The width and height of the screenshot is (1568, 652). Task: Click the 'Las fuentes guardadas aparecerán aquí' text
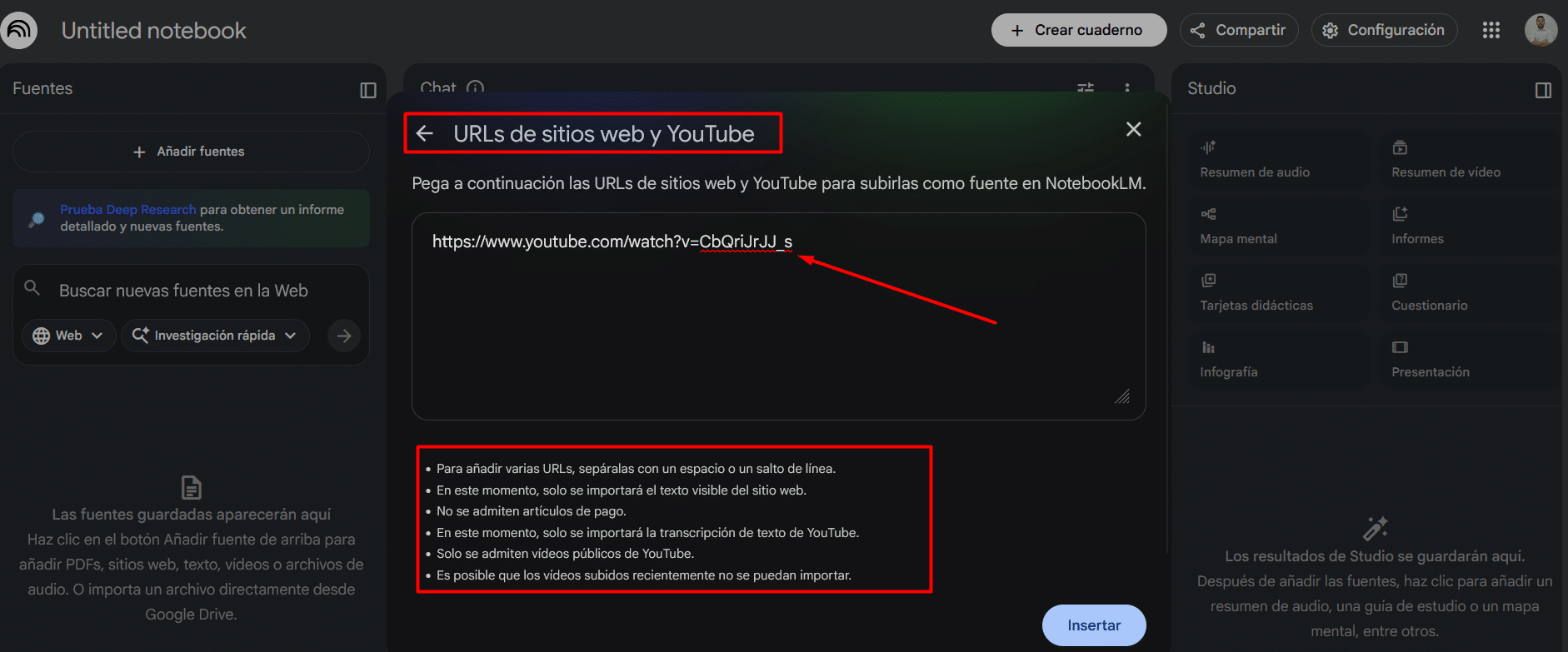[x=192, y=515]
